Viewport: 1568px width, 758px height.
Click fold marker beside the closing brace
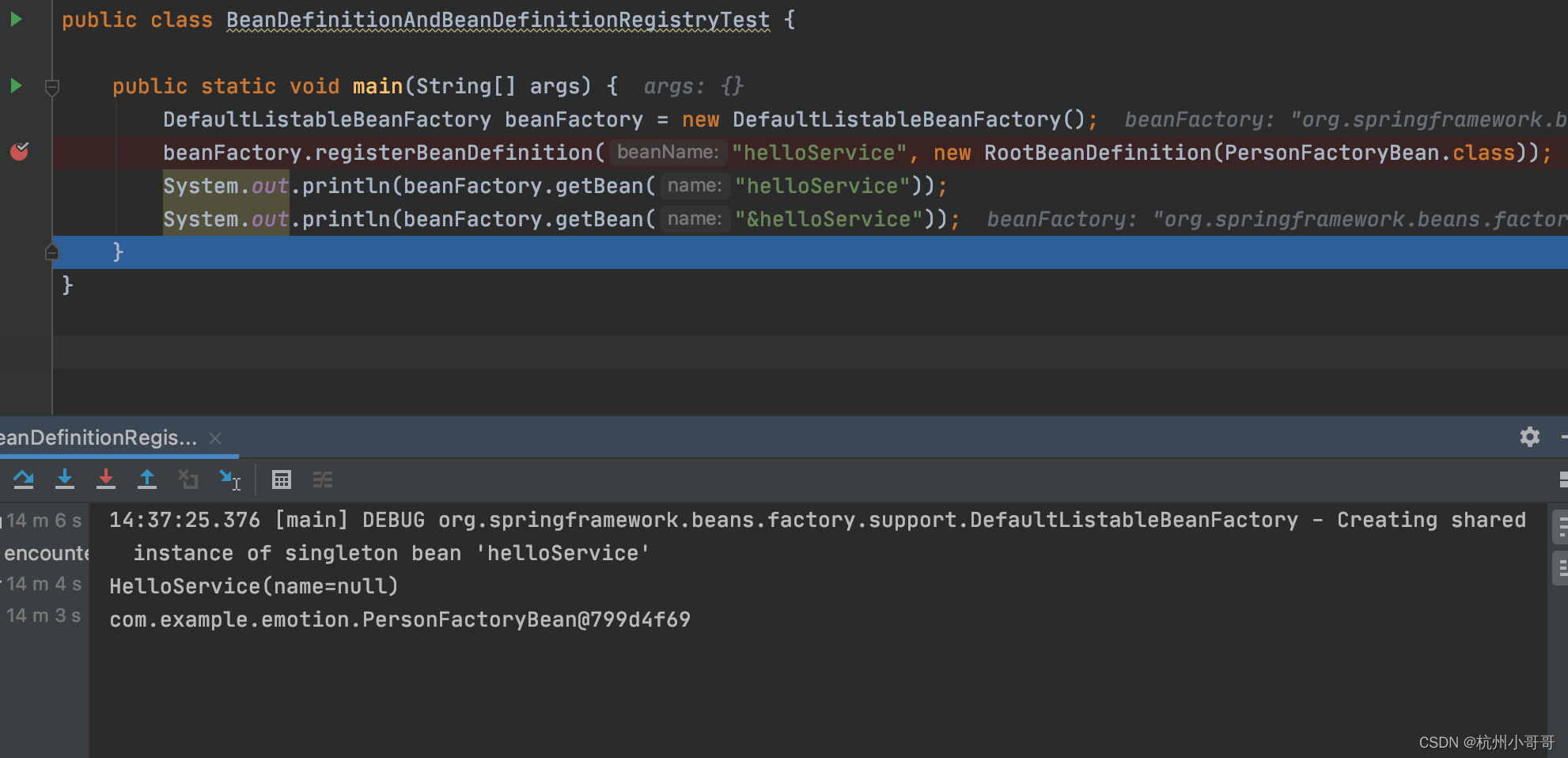pyautogui.click(x=52, y=252)
